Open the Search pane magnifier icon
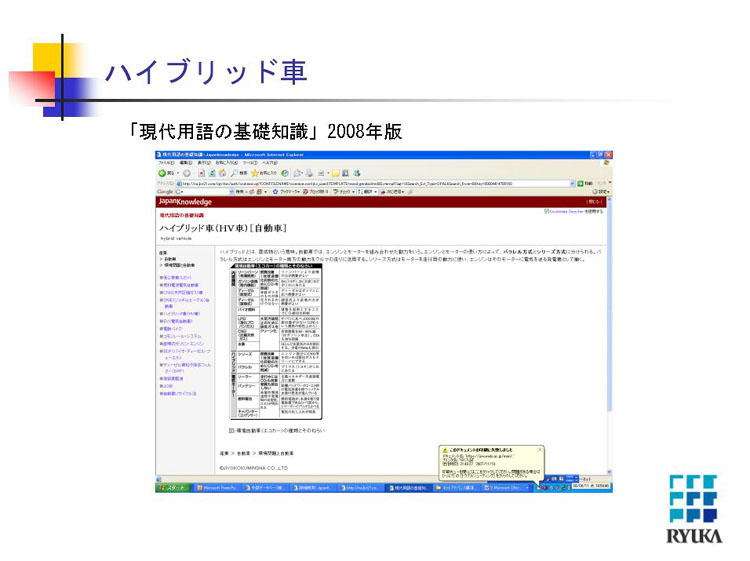The width and height of the screenshot is (750, 561). point(235,173)
